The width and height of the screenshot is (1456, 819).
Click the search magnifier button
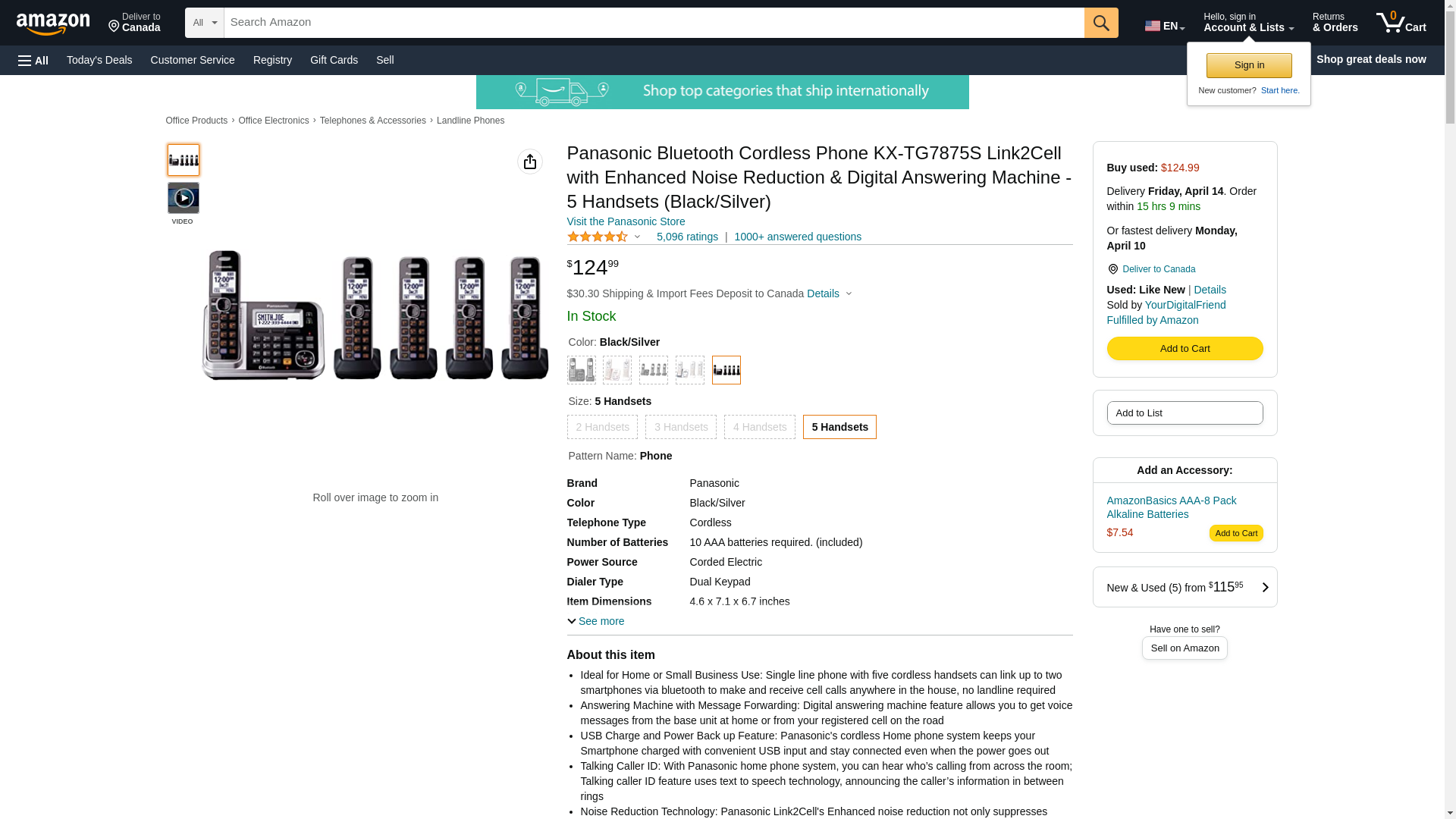coord(1101,23)
